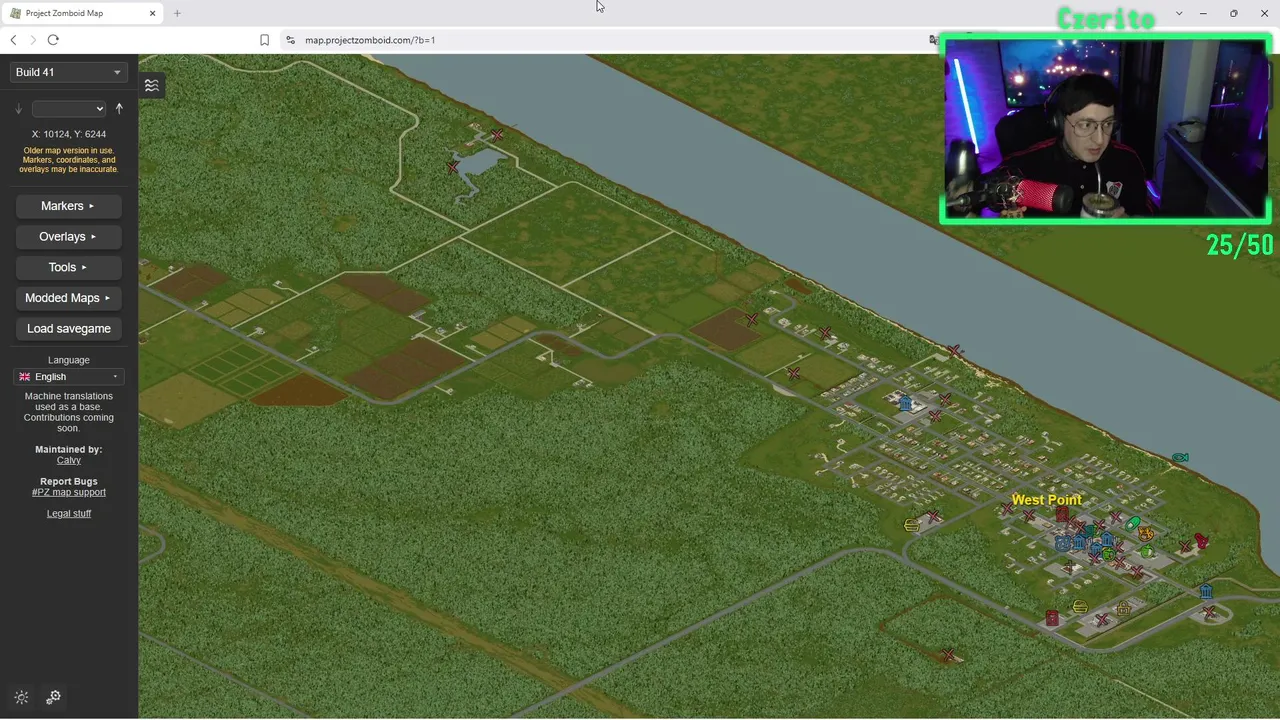Click the 'Maintained by:' label
The height and width of the screenshot is (720, 1280).
(69, 449)
